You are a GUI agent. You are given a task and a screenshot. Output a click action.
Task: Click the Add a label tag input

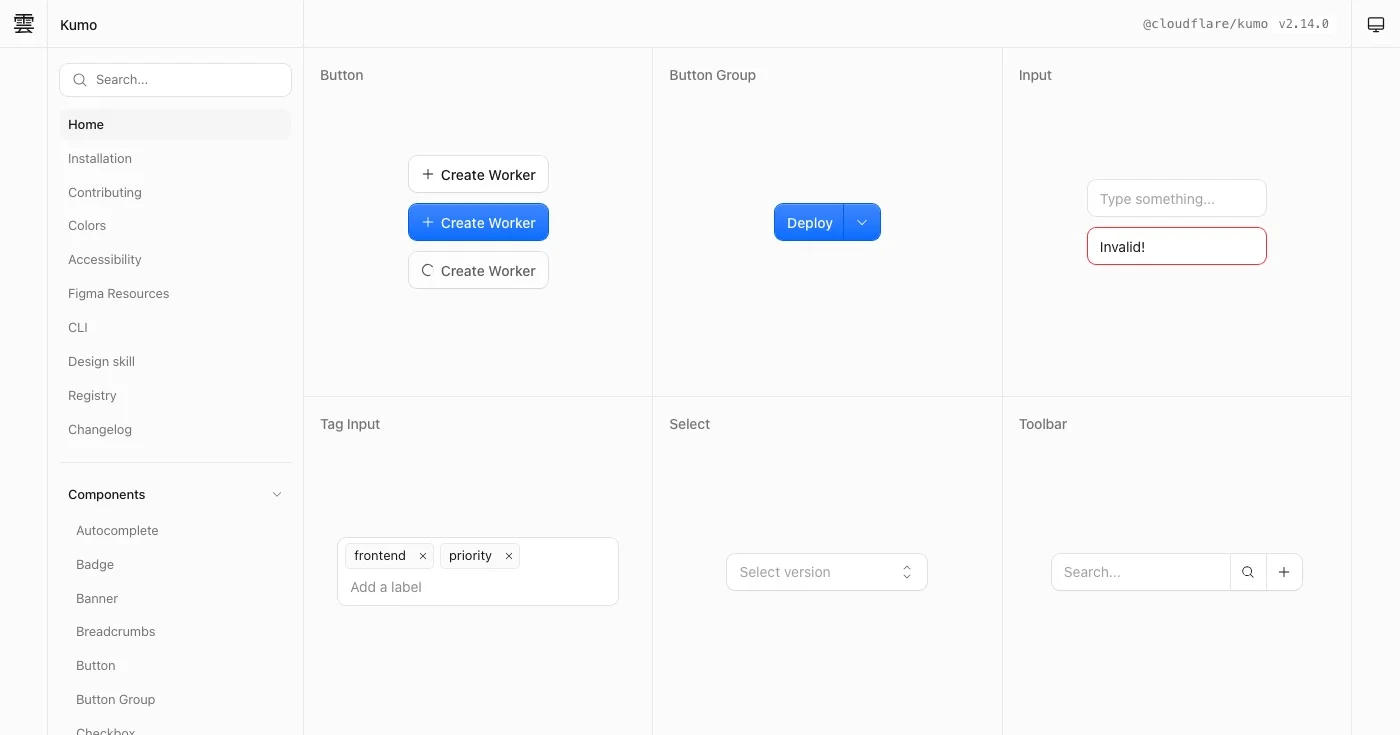click(478, 587)
